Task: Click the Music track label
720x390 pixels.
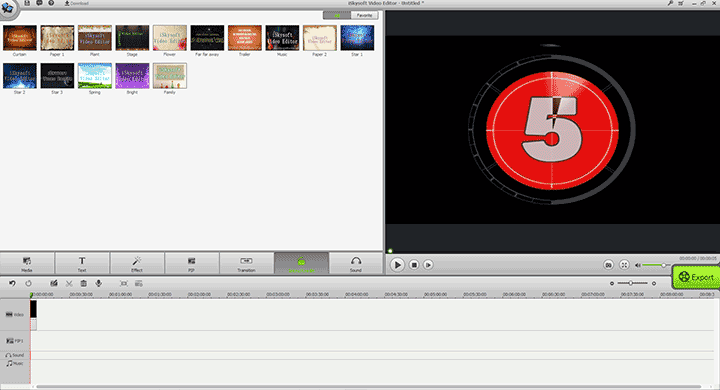Action: click(x=15, y=363)
